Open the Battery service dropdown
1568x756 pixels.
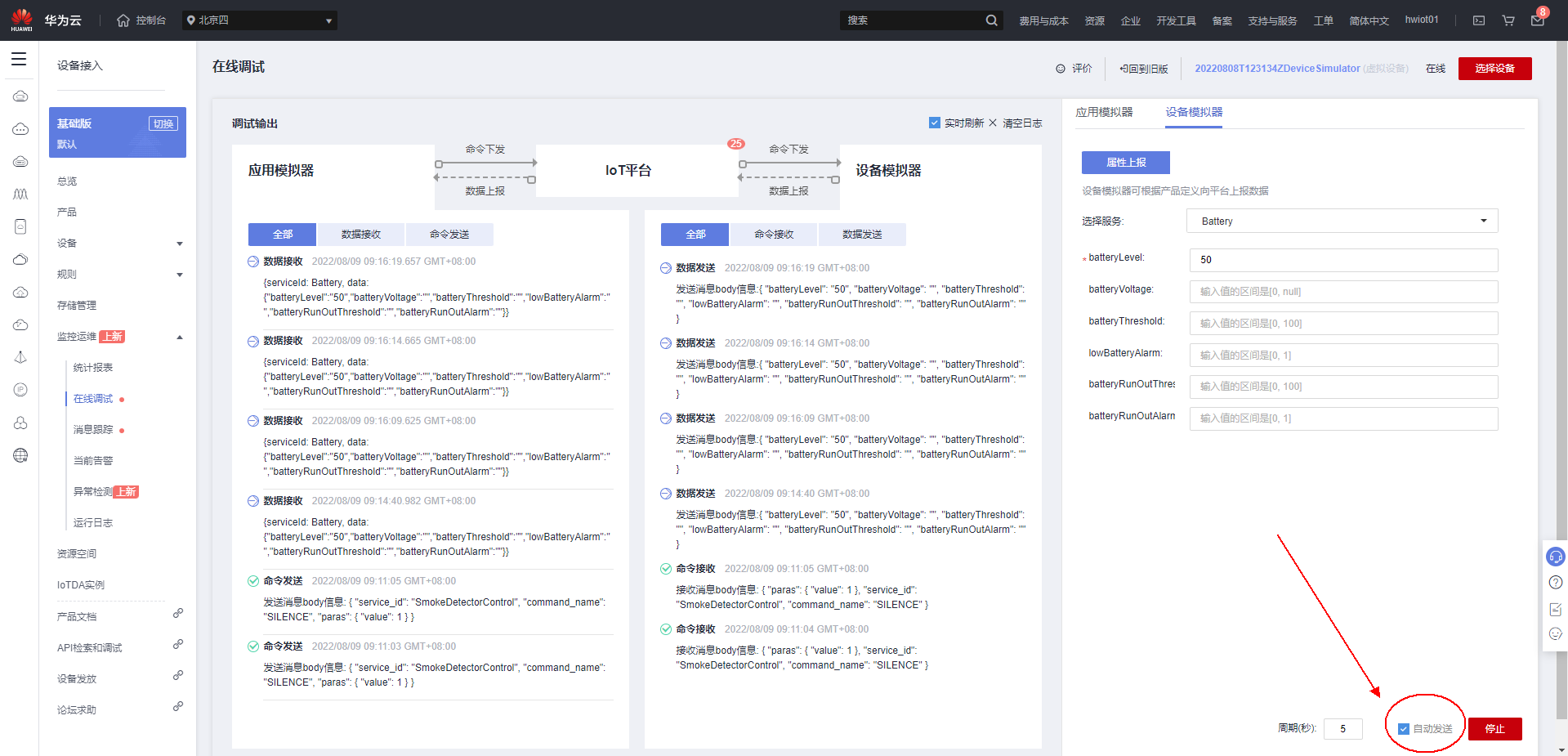click(1342, 221)
